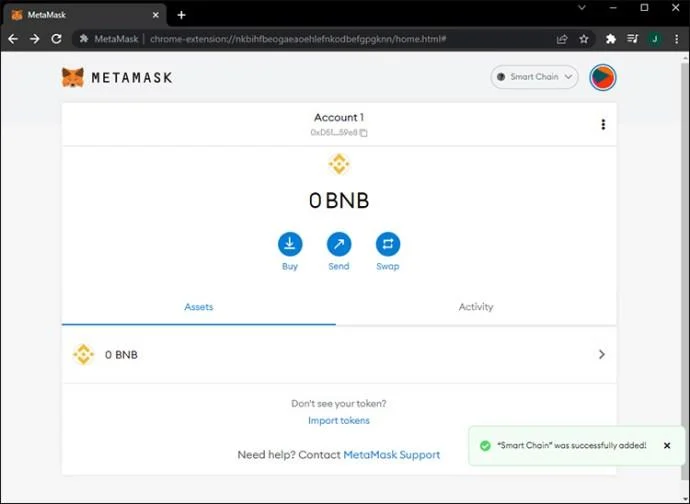Viewport: 690px width, 504px height.
Task: Copy the account address with the clipboard icon
Action: [x=363, y=132]
